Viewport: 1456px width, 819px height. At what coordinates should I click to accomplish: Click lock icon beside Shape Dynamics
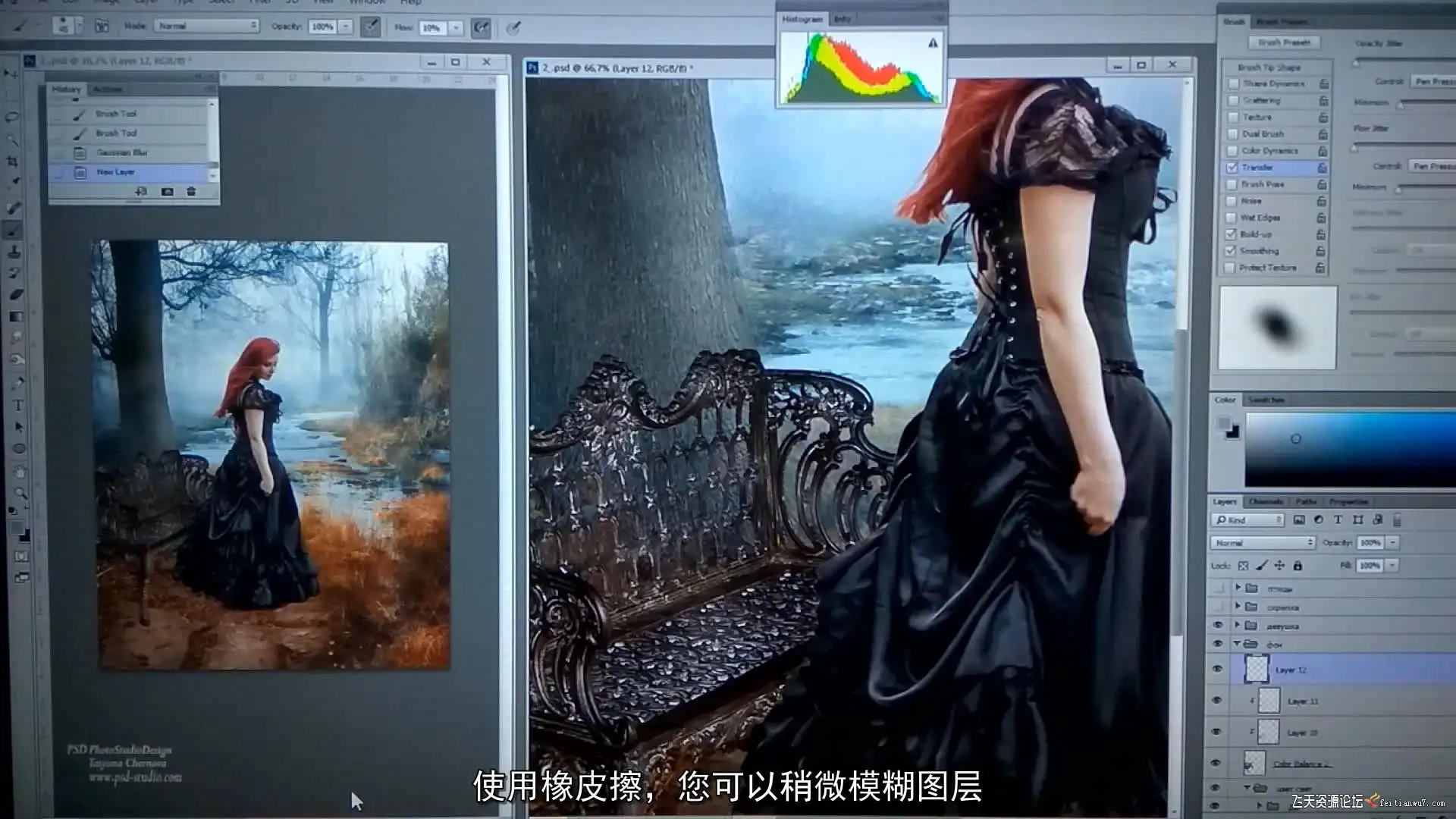(x=1323, y=83)
